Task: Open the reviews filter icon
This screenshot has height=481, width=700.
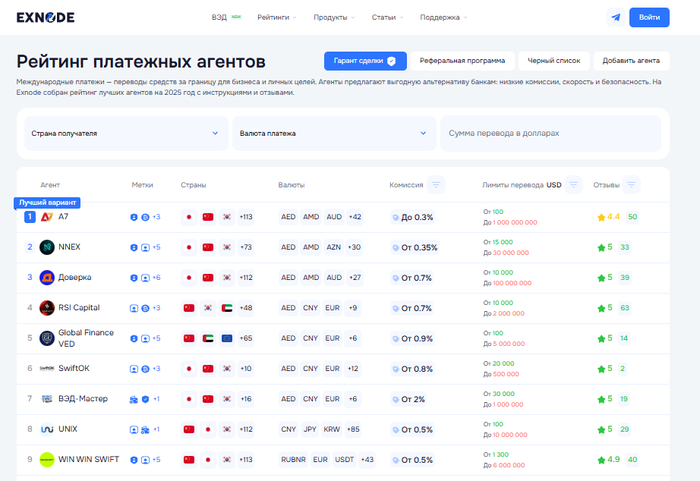Action: pos(631,185)
